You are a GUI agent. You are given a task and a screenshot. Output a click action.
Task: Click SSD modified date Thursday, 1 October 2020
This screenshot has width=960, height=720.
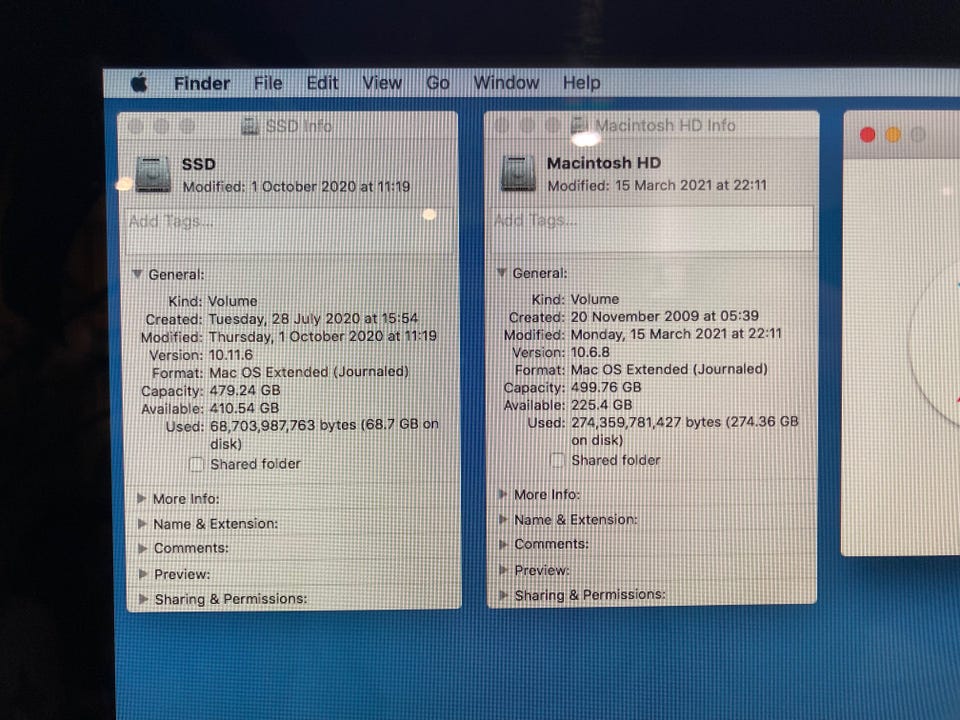[x=296, y=336]
